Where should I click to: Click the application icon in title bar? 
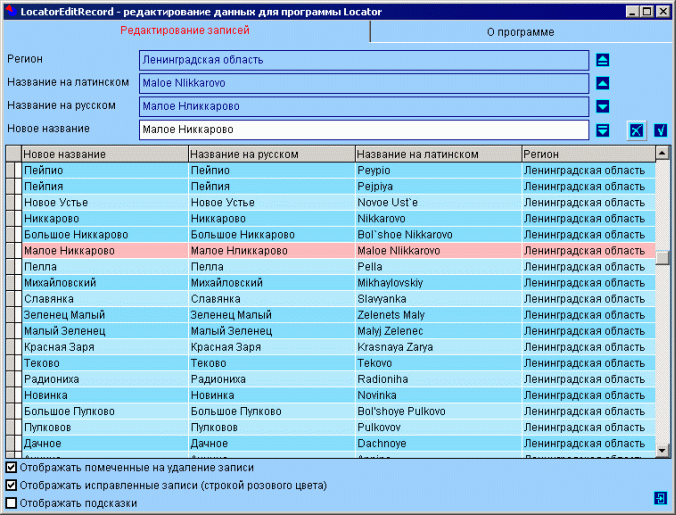pyautogui.click(x=11, y=11)
